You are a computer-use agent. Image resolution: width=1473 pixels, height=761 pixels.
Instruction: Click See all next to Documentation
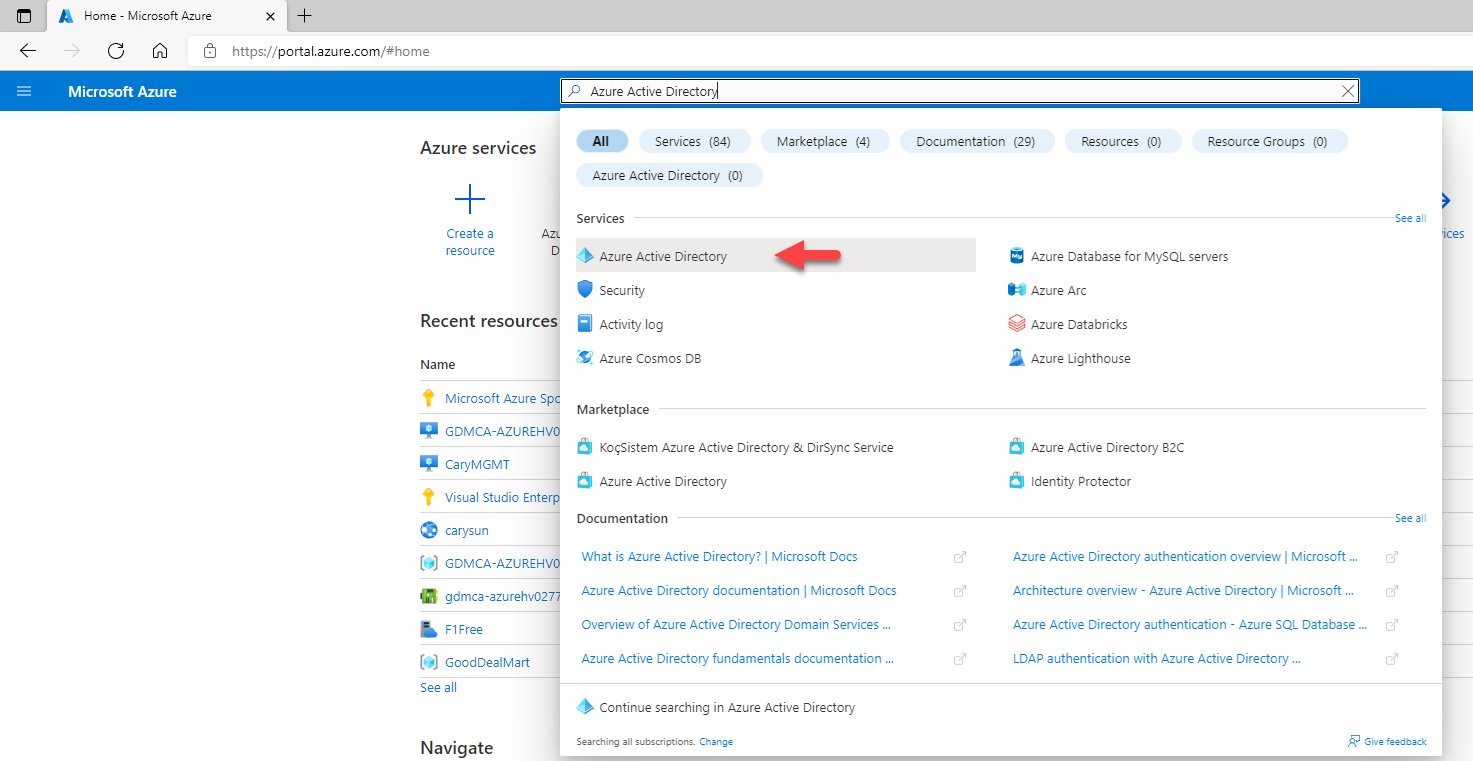click(1410, 518)
